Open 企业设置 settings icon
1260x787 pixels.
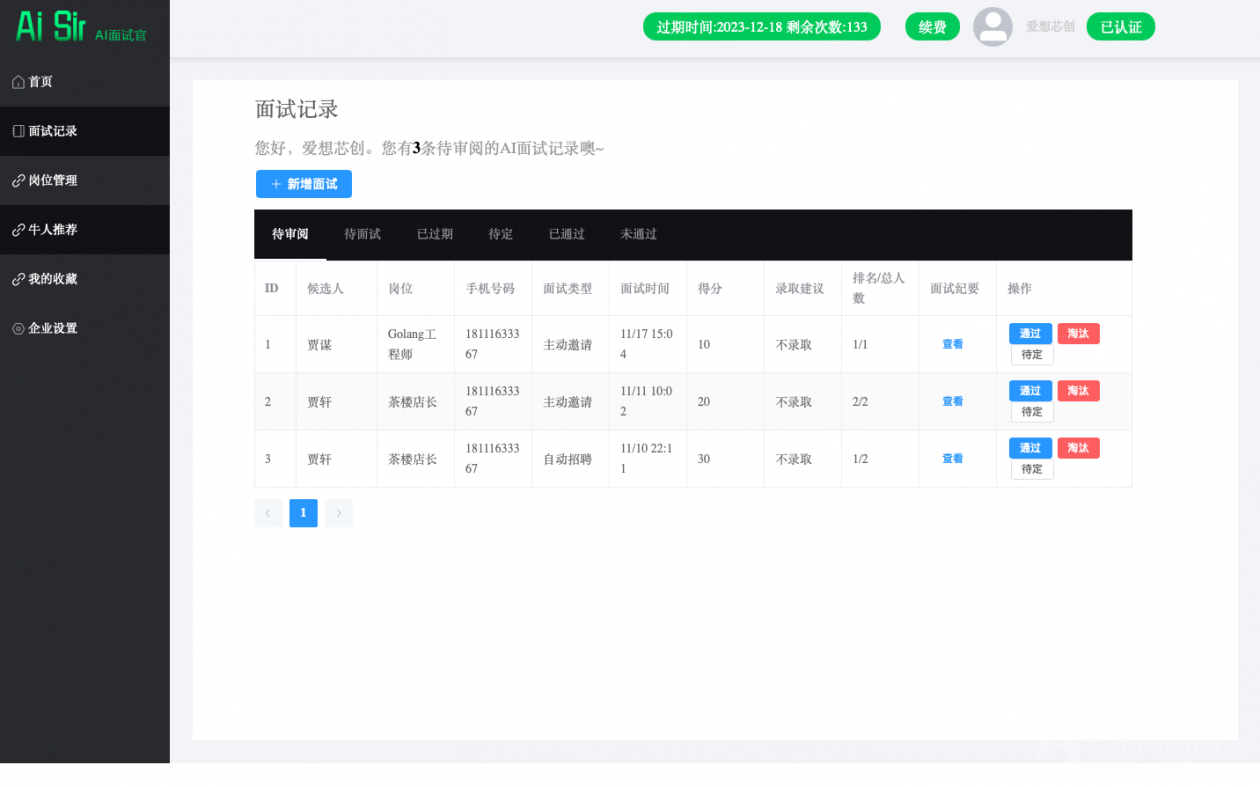(18, 328)
